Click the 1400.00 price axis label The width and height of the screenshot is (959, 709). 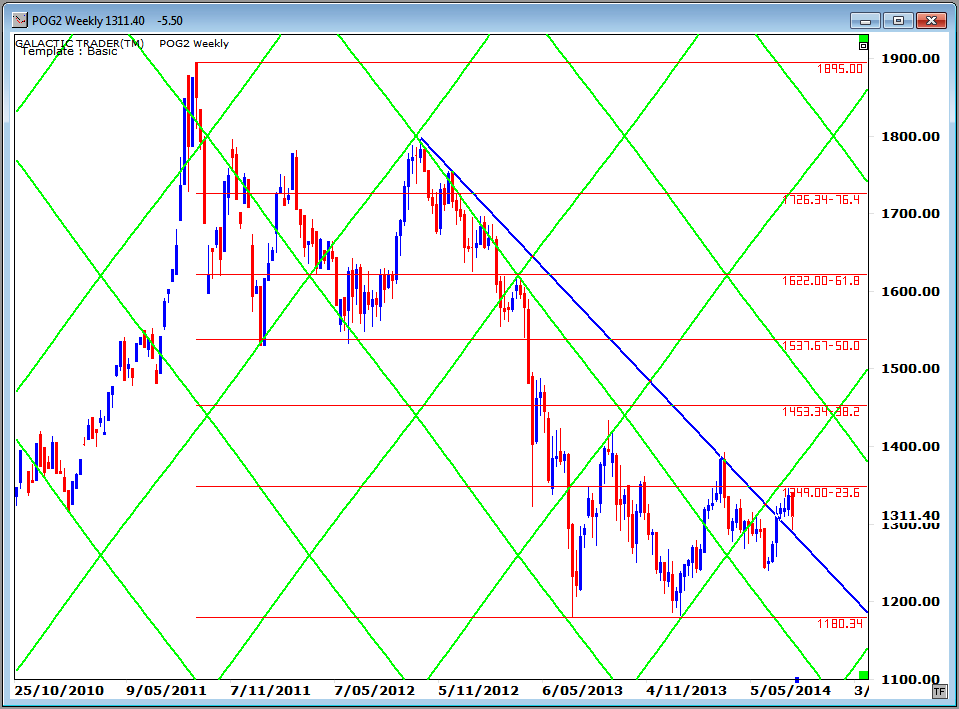(x=910, y=447)
